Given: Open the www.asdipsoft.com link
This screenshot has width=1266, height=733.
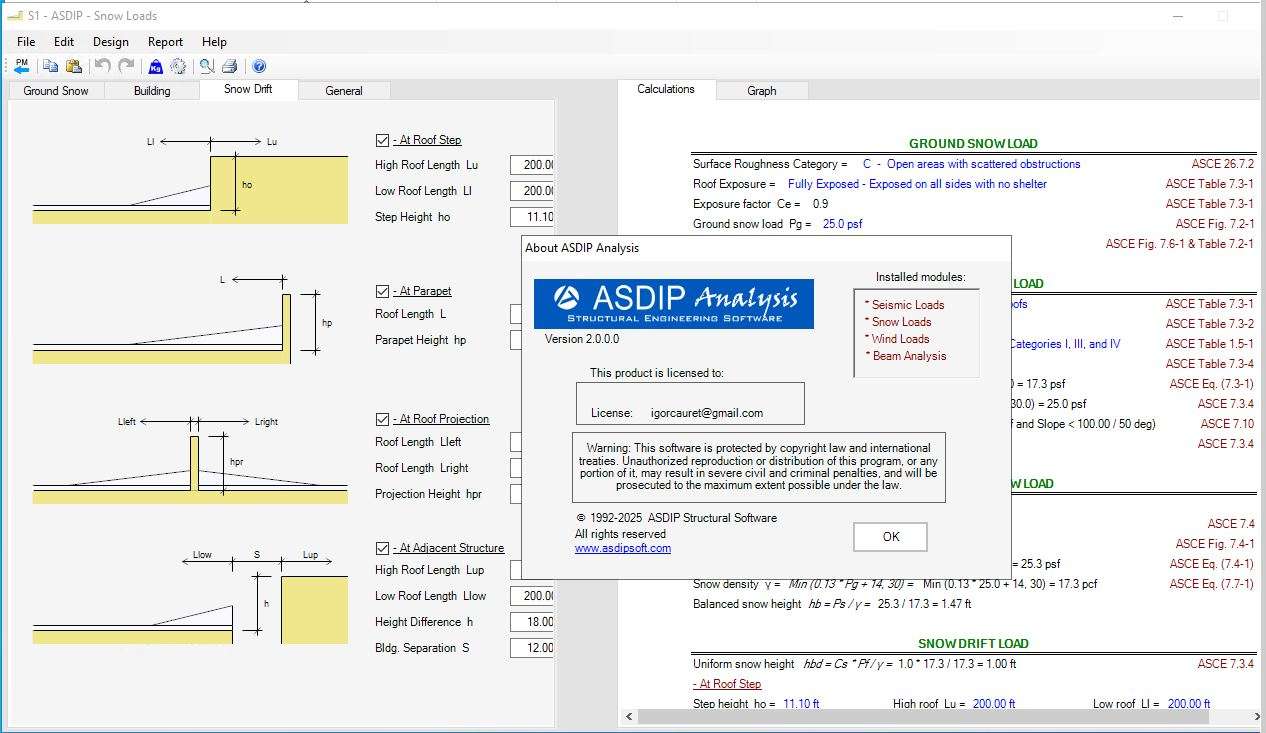Looking at the screenshot, I should pos(622,548).
